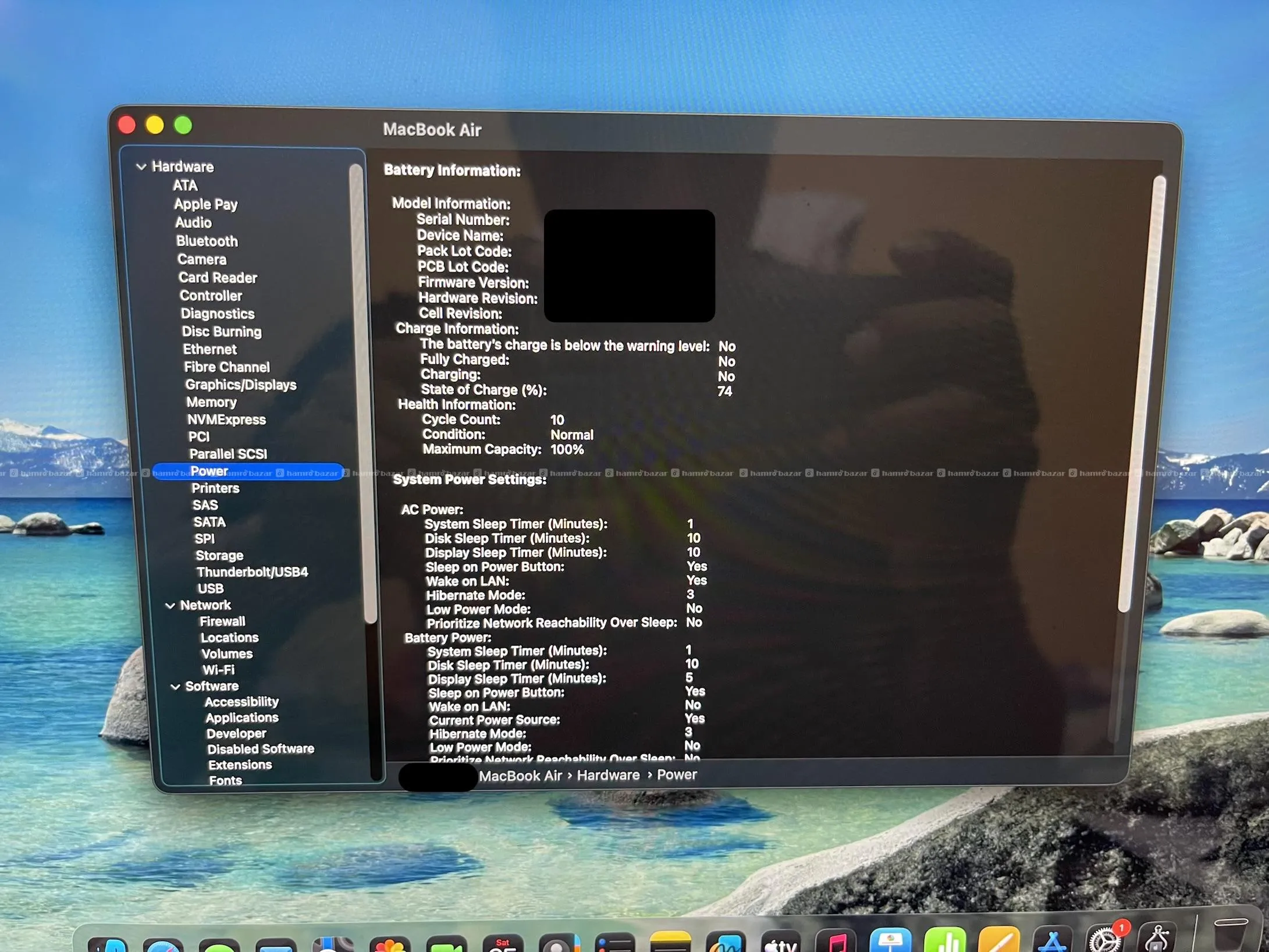1269x952 pixels.
Task: Collapse the Network section chevron
Action: point(170,606)
